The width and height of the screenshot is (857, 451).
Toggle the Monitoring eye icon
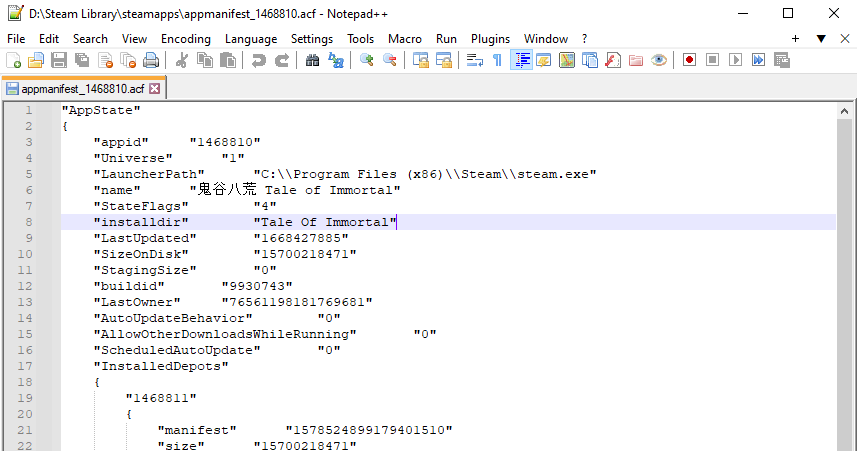[659, 60]
